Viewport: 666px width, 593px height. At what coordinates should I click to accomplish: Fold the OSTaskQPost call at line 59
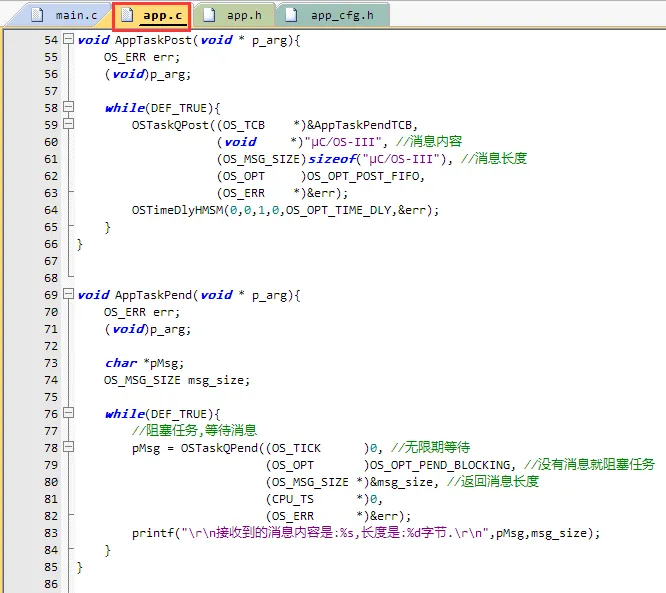click(x=68, y=124)
